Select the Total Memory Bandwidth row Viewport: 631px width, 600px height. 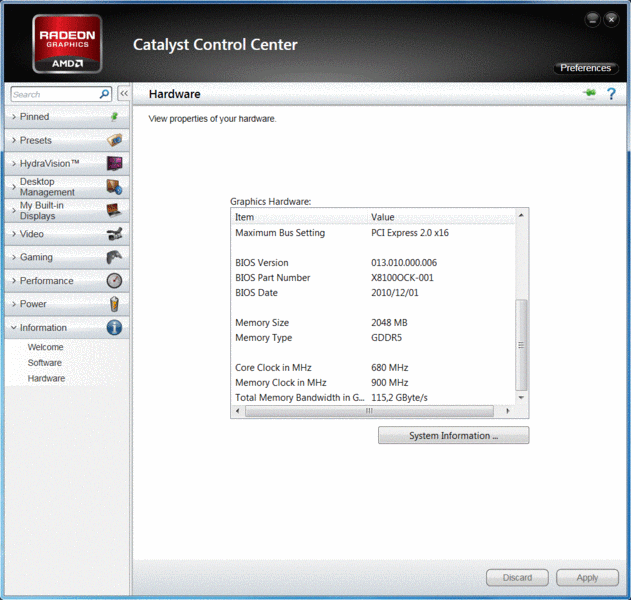tap(373, 397)
